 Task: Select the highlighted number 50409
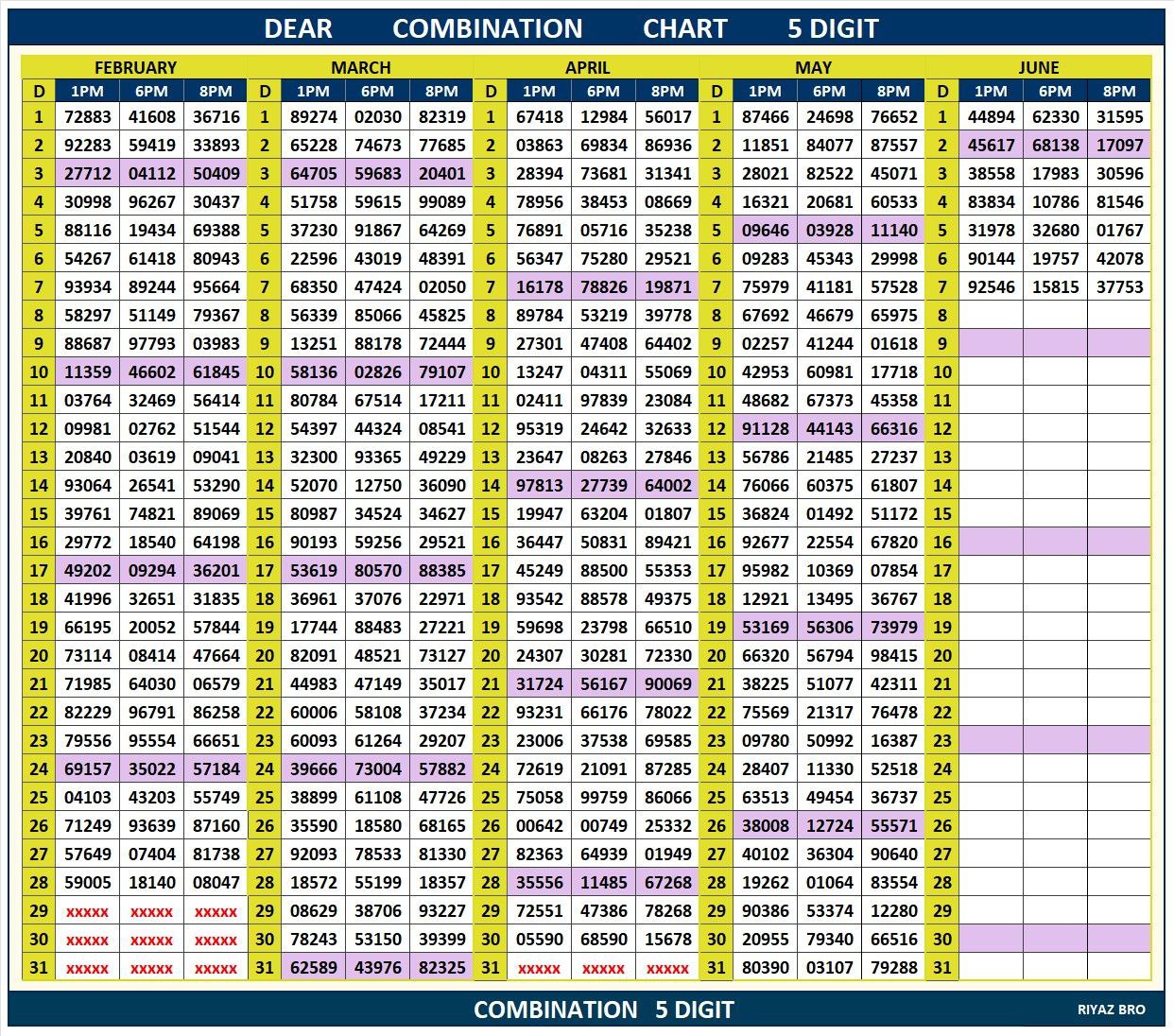pos(216,174)
